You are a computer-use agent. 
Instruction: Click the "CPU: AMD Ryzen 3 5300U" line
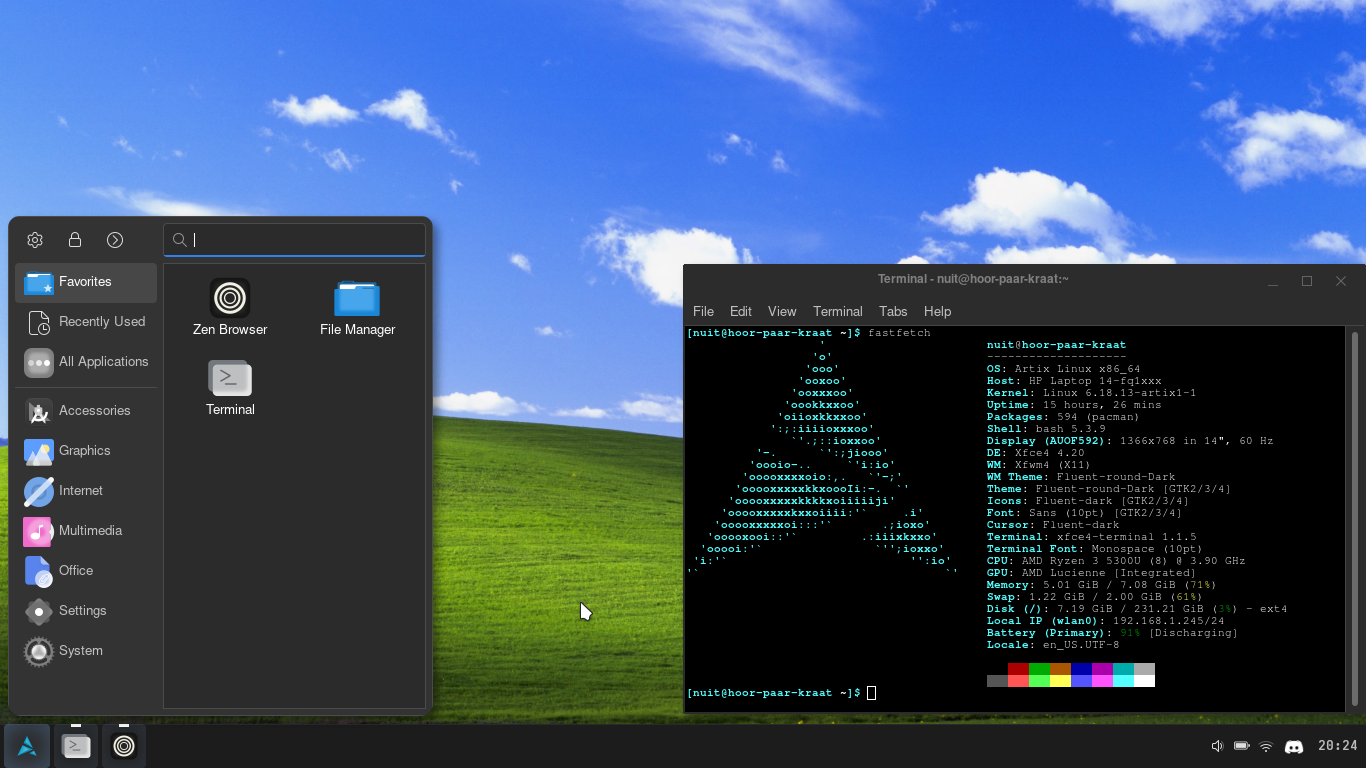[1116, 561]
